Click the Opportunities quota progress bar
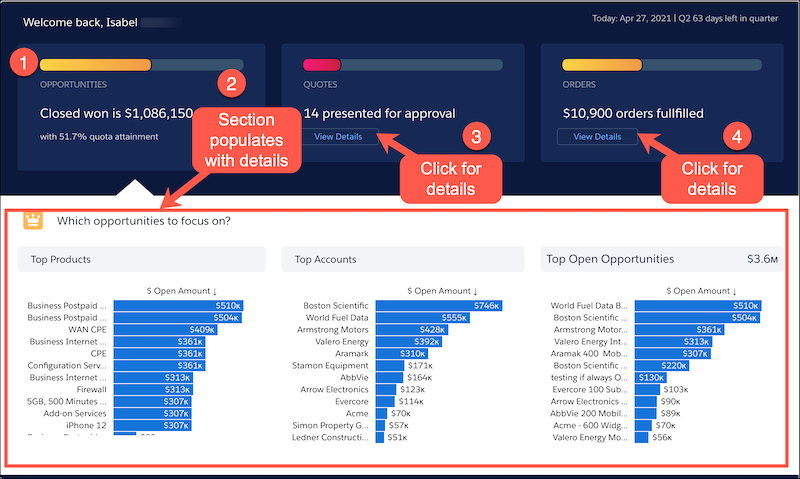 pyautogui.click(x=142, y=65)
